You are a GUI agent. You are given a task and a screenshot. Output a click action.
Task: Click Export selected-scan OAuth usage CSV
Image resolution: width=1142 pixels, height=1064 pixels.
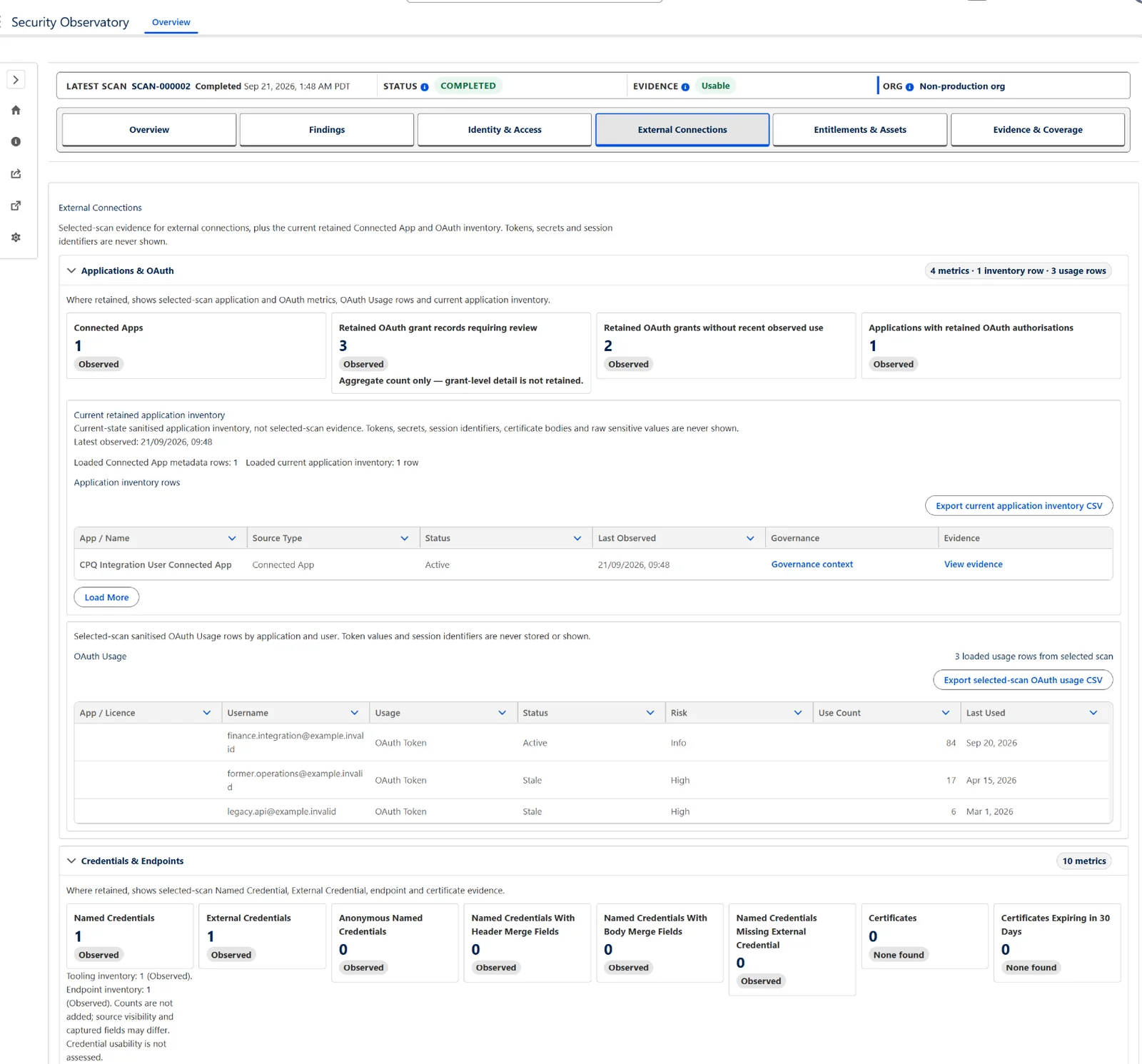pyautogui.click(x=1023, y=680)
